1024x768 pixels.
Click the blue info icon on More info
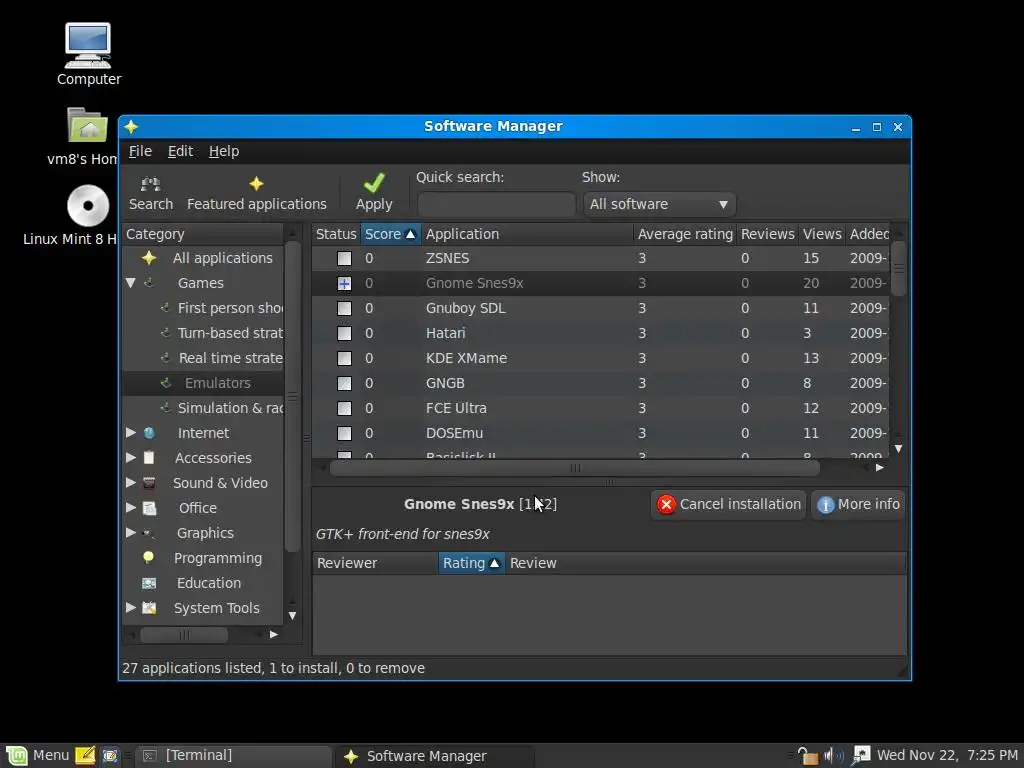(x=825, y=505)
